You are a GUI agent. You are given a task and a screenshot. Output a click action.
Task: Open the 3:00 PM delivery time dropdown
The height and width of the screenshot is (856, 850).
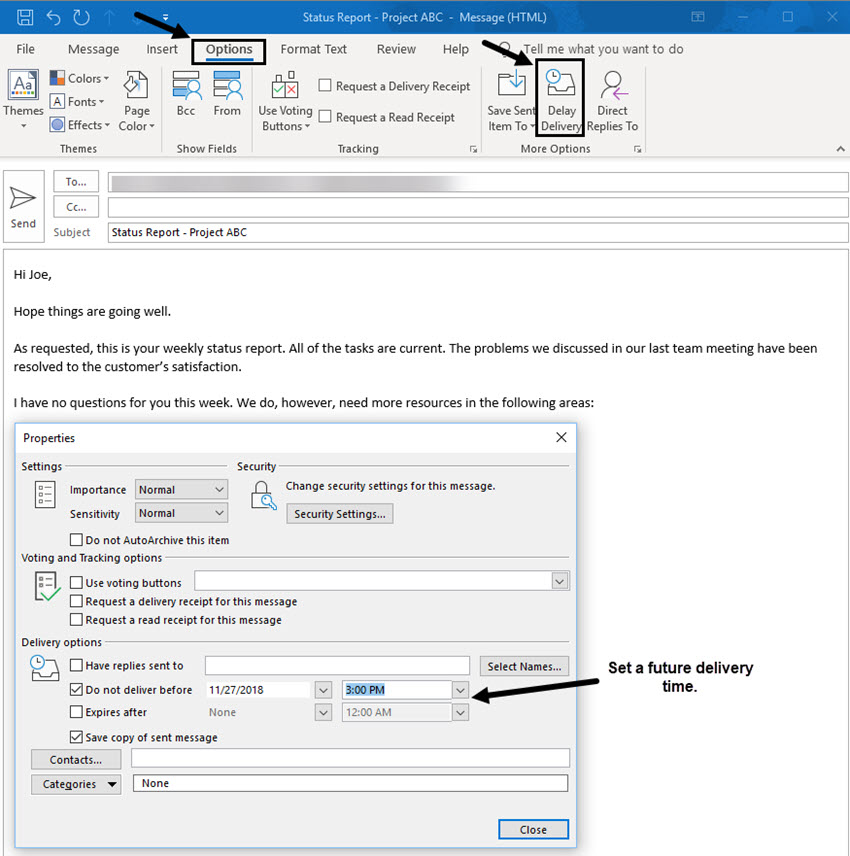click(x=458, y=689)
